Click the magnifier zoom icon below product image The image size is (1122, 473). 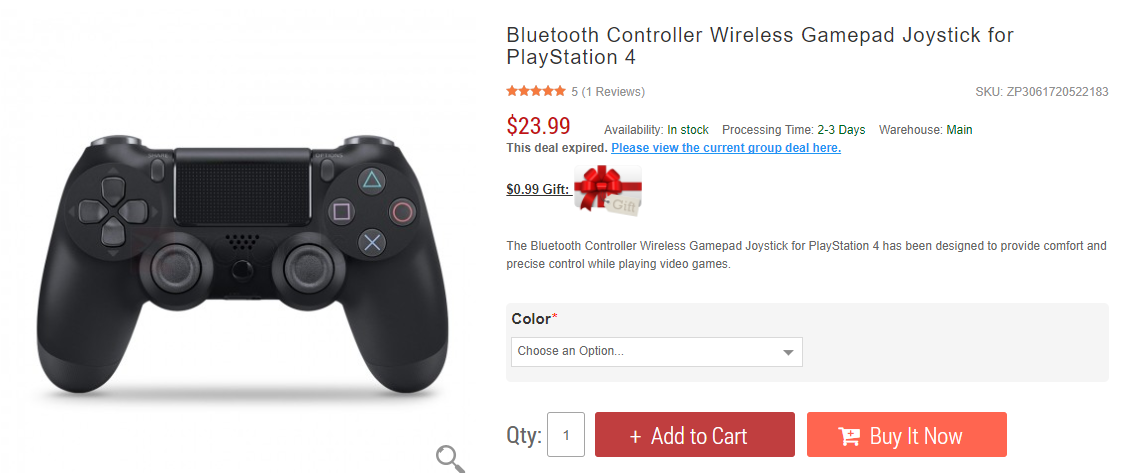(451, 458)
